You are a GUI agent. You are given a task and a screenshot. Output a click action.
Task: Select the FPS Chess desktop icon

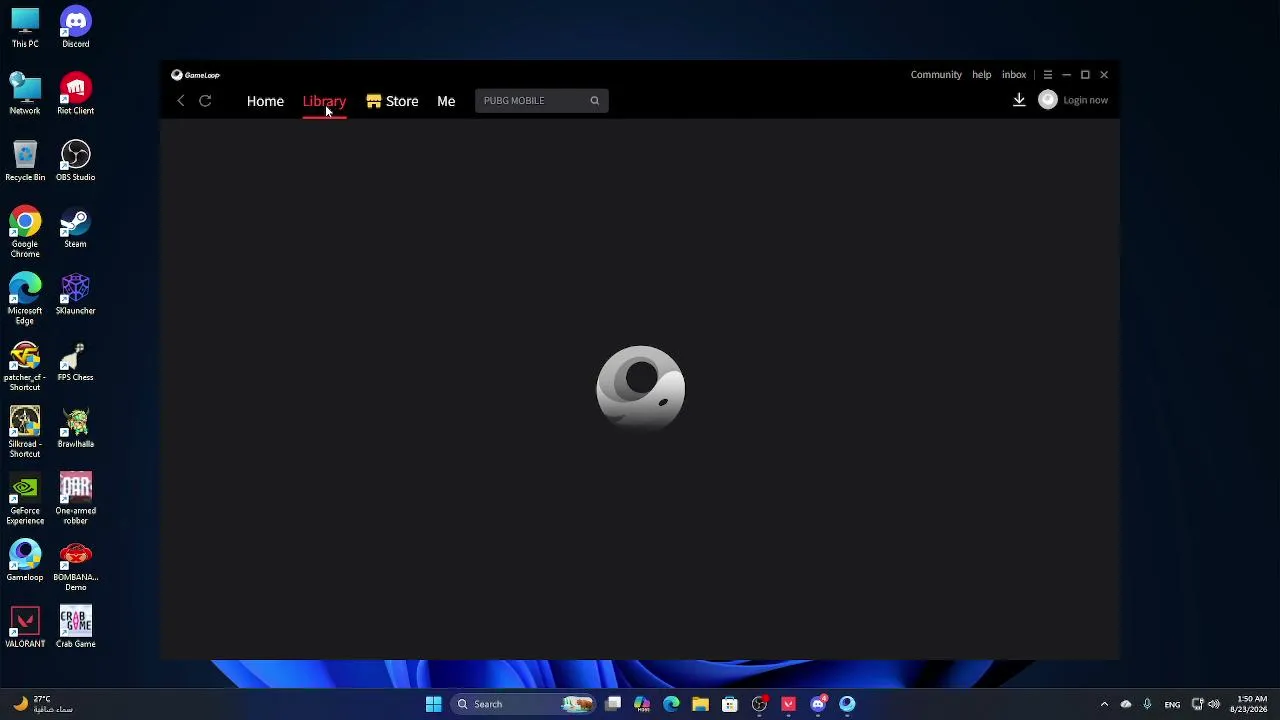click(x=75, y=362)
